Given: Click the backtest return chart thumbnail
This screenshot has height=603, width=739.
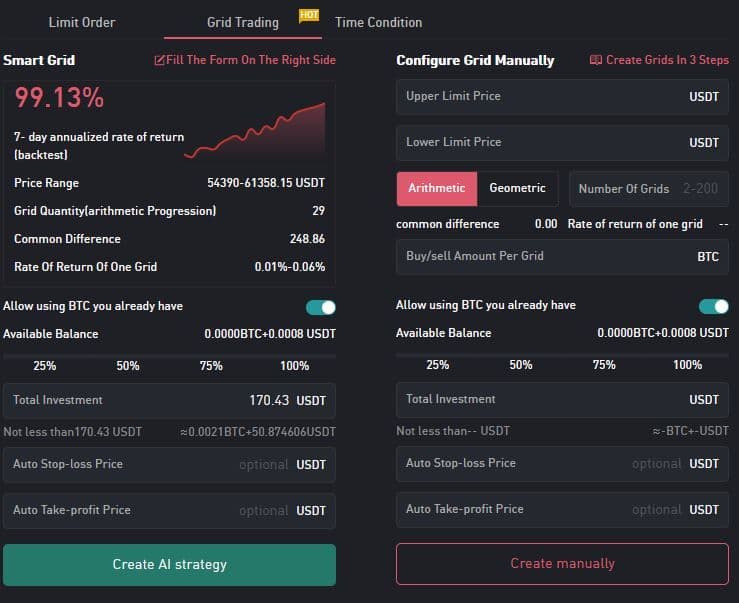Looking at the screenshot, I should coord(255,130).
